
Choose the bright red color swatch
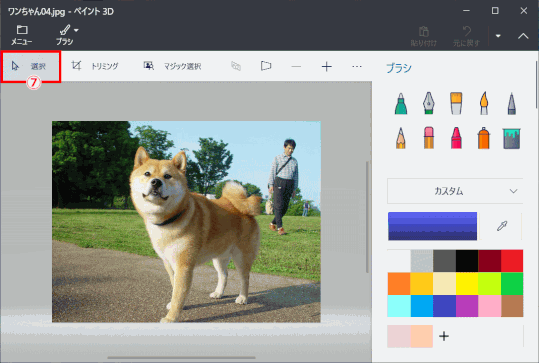(x=512, y=261)
